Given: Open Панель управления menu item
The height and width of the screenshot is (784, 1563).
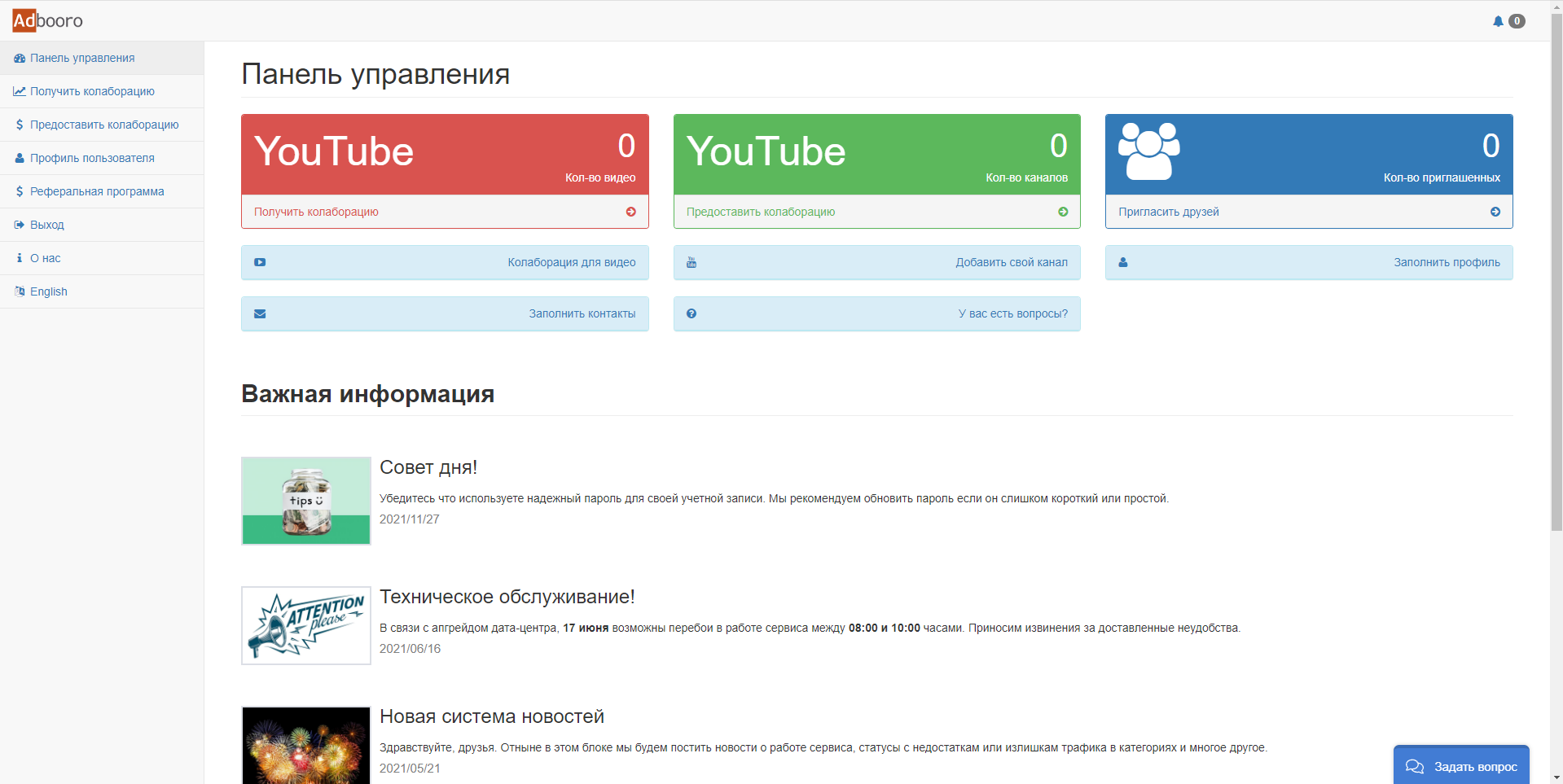Looking at the screenshot, I should [102, 58].
